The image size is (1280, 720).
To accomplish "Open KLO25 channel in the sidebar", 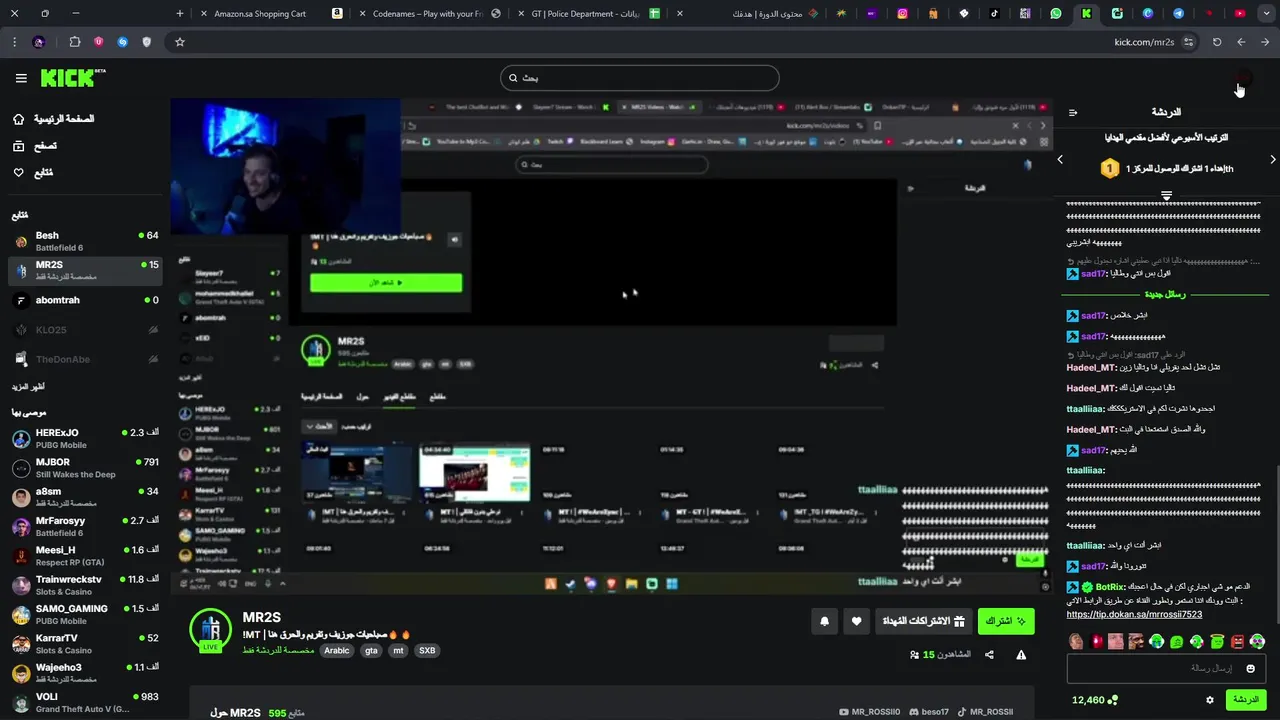I will click(85, 330).
